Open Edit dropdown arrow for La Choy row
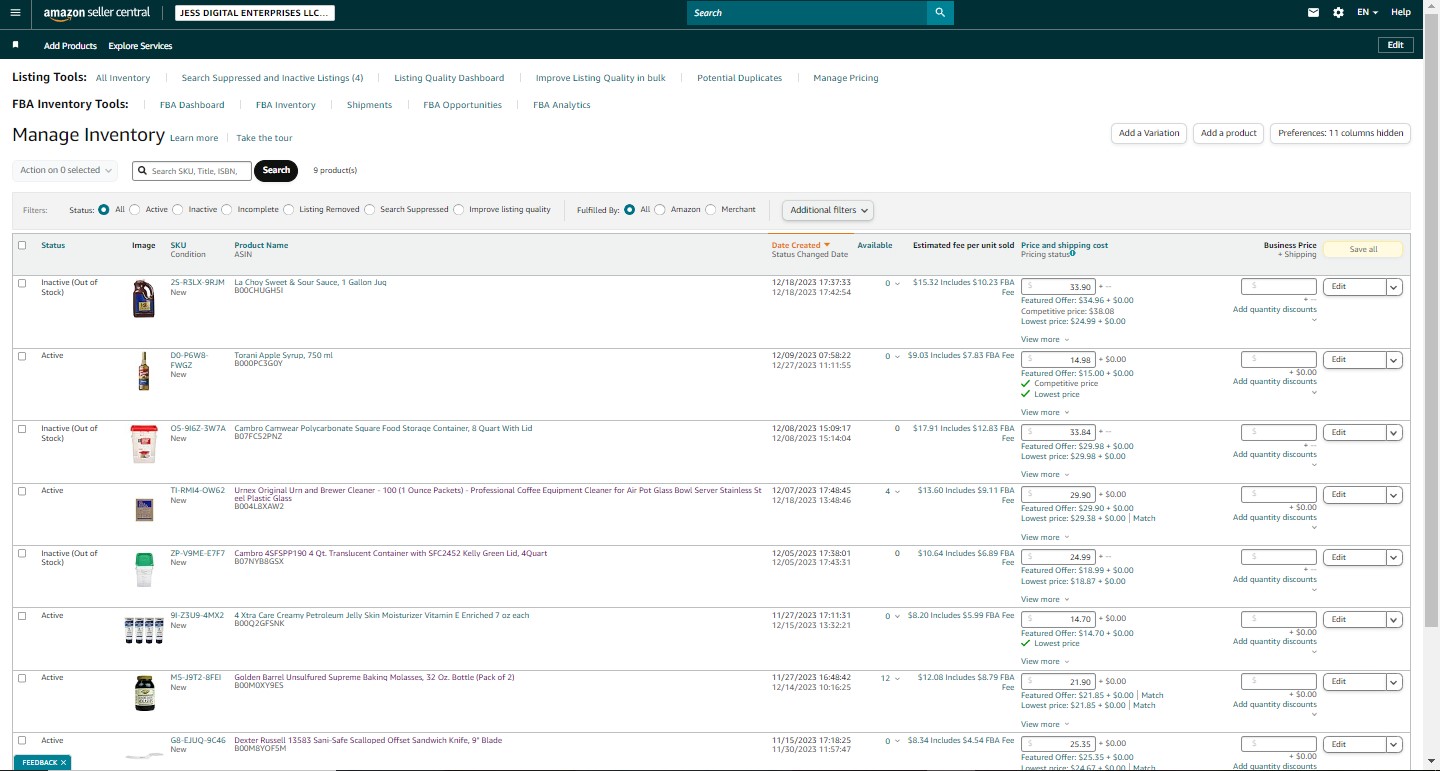The height and width of the screenshot is (771, 1440). coord(1394,287)
